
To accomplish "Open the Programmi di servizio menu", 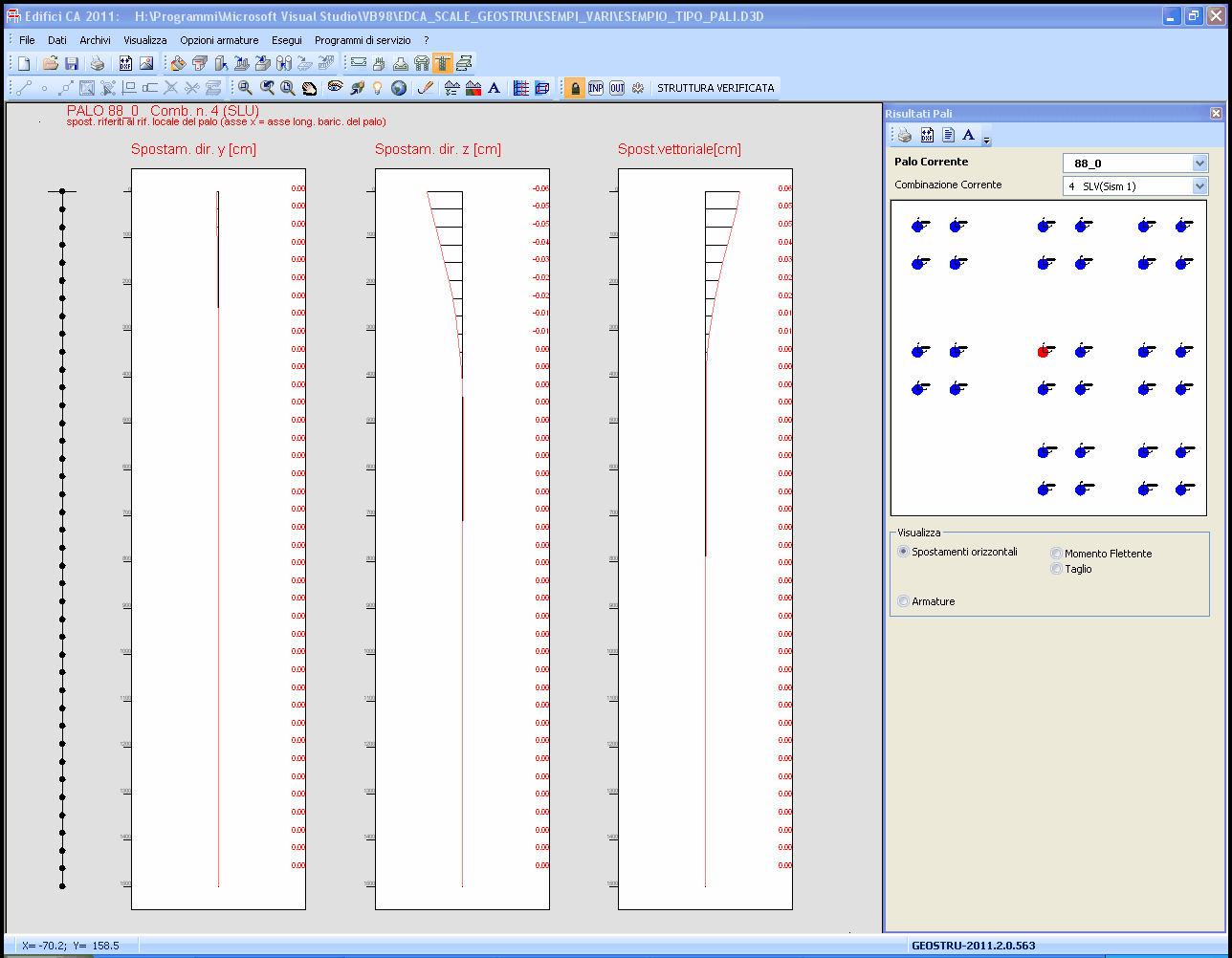I will click(x=363, y=40).
